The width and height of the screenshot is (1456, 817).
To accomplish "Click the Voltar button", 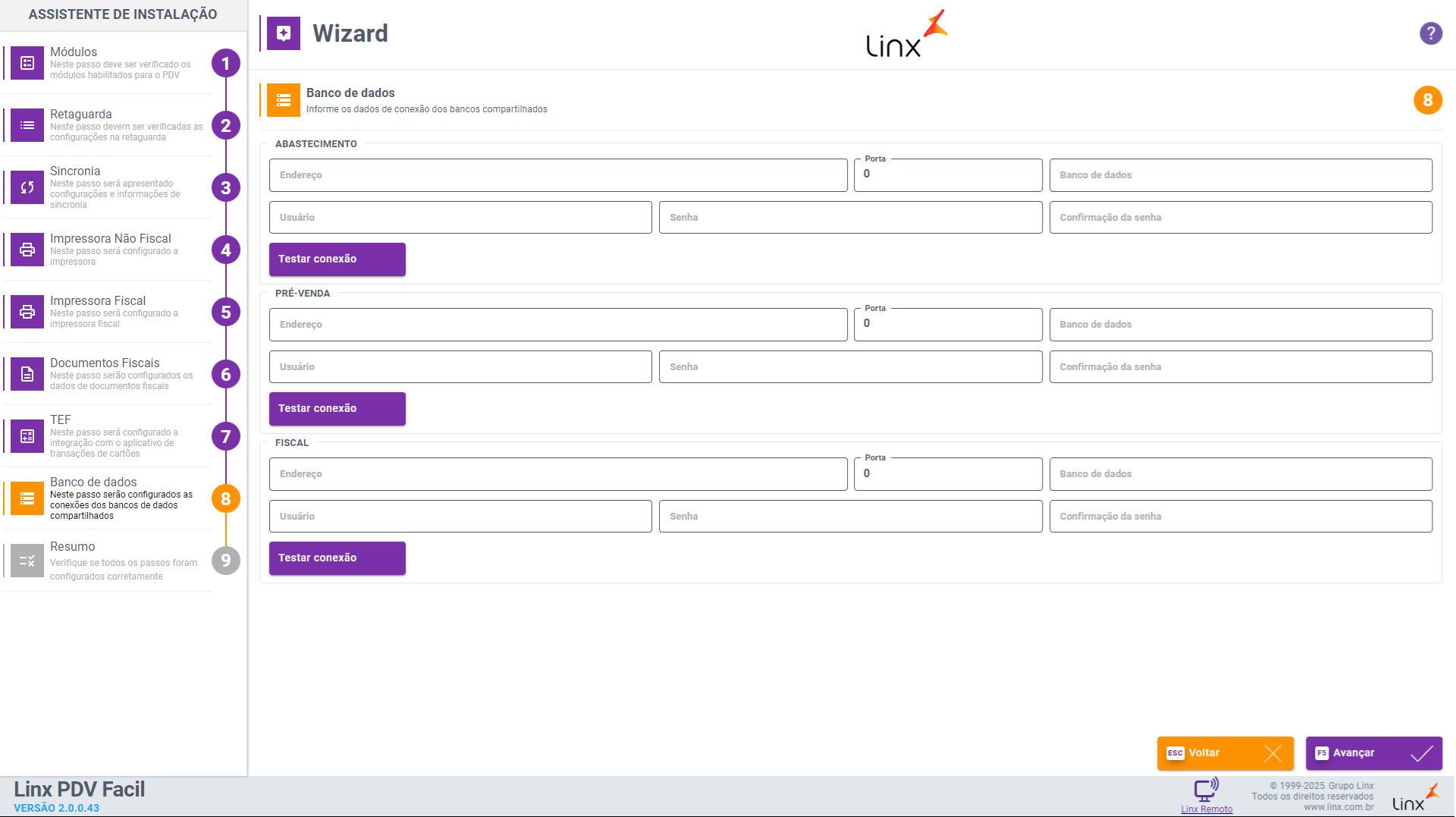I will point(1225,753).
